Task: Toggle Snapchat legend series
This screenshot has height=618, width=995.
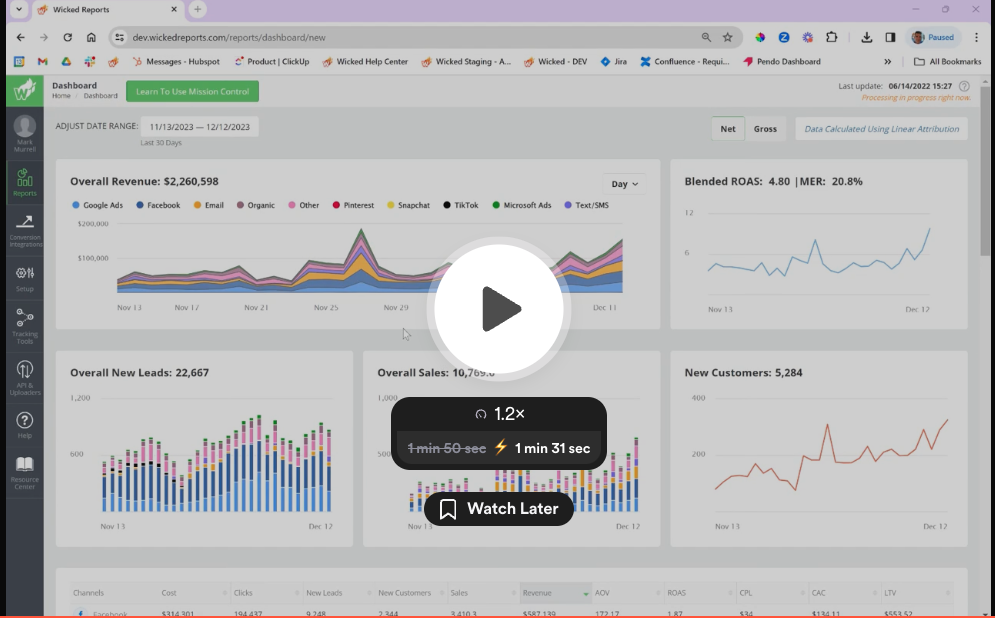Action: 408,205
